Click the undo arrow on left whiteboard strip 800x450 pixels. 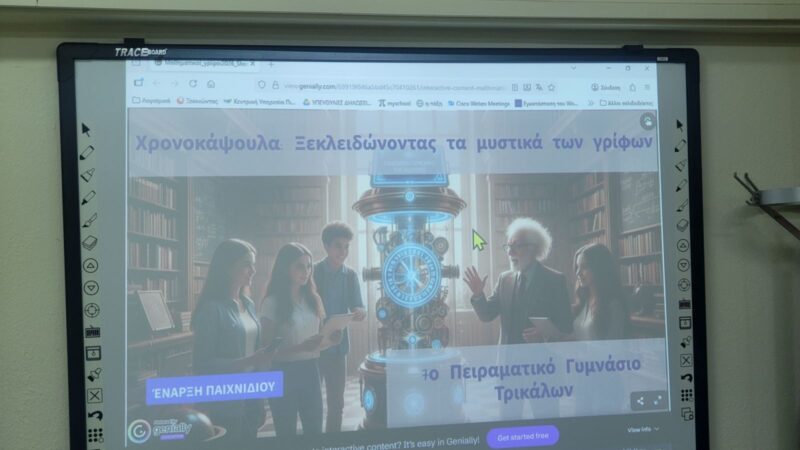click(x=93, y=414)
